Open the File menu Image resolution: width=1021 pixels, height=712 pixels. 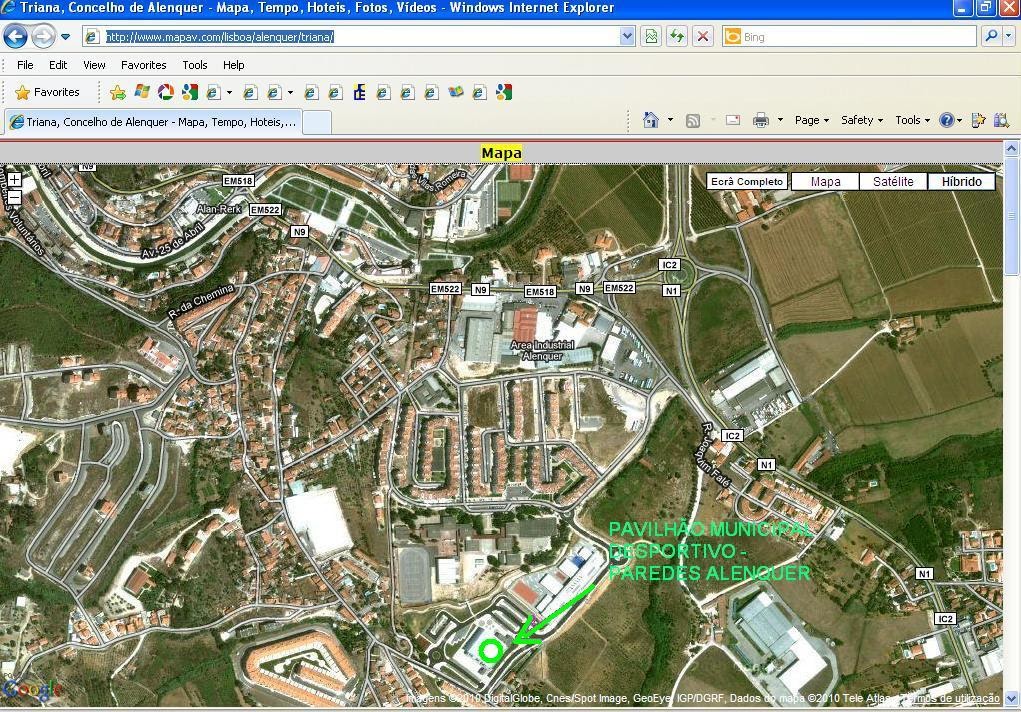(x=25, y=65)
